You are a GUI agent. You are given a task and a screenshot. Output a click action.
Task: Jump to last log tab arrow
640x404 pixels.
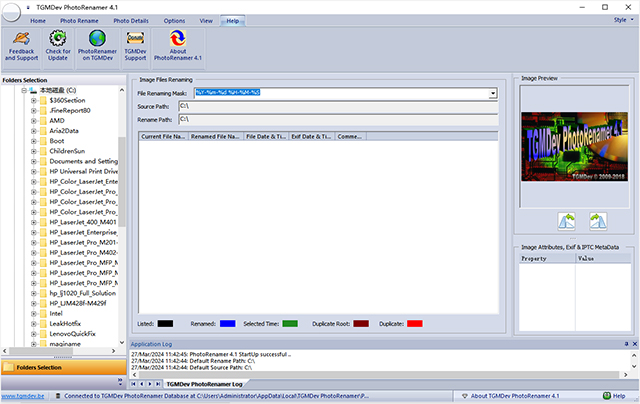tap(158, 384)
